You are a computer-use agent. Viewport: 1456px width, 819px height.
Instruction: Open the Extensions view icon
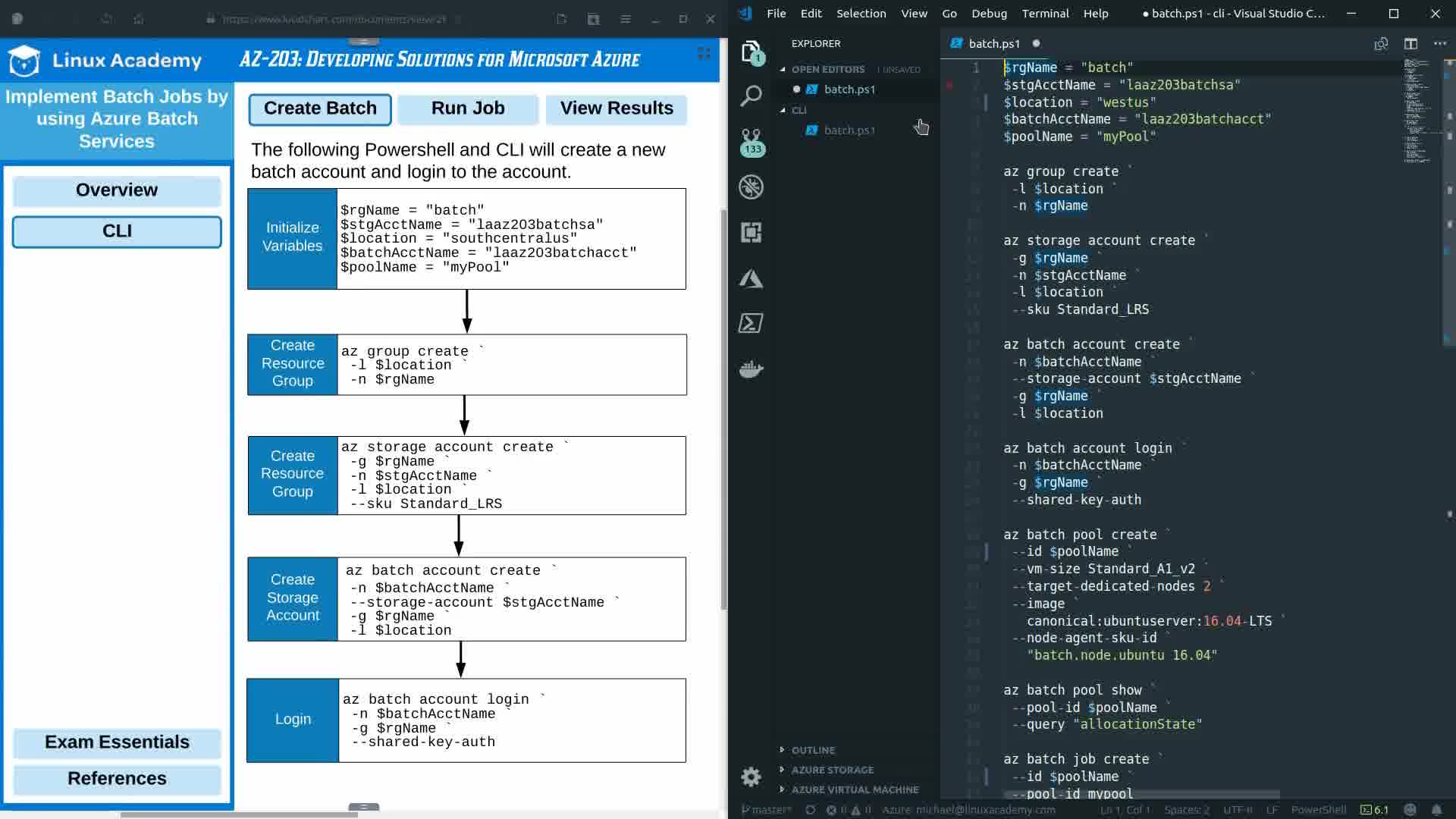pyautogui.click(x=751, y=232)
